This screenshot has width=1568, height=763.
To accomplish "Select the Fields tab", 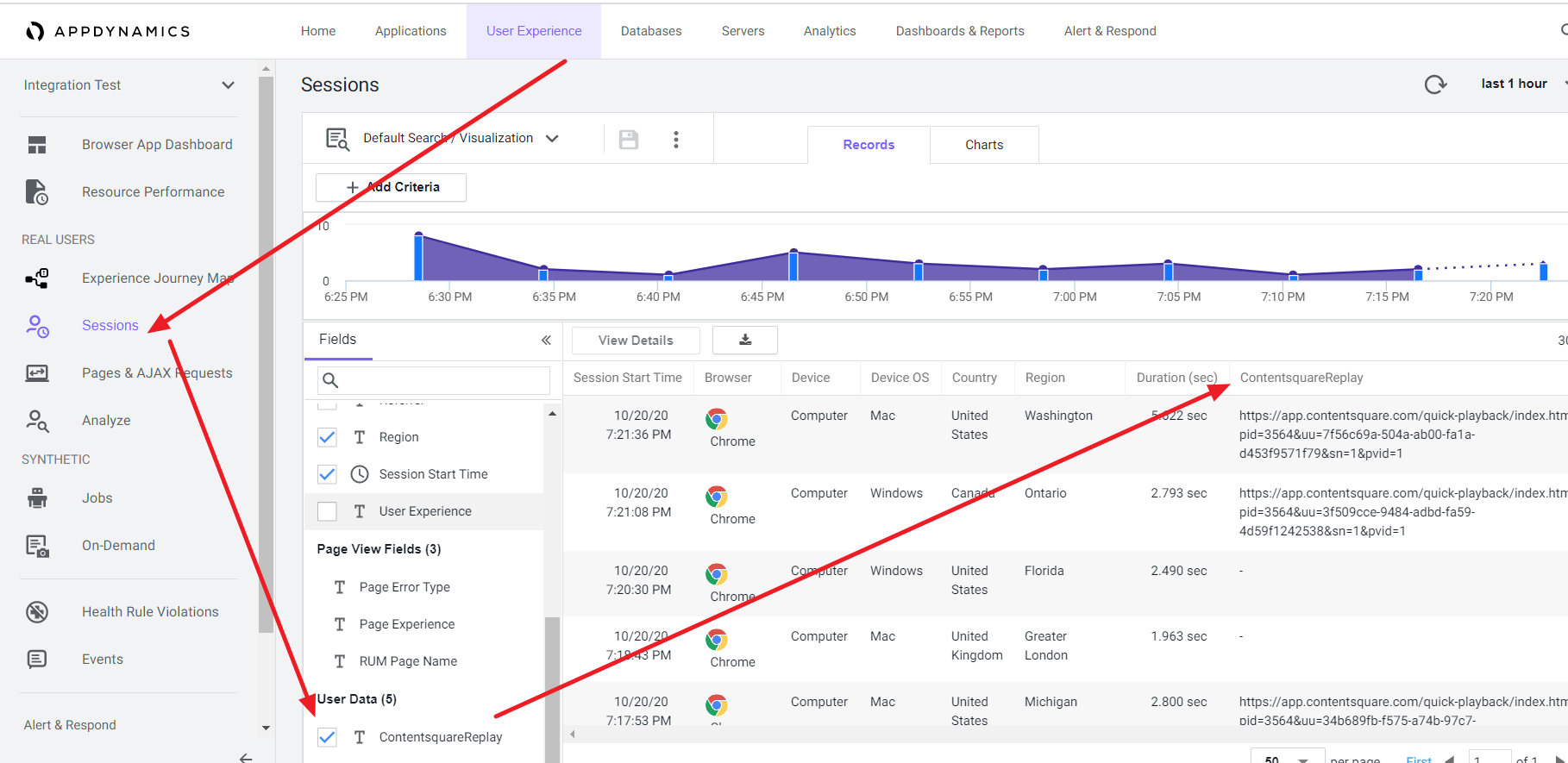I will click(x=338, y=340).
